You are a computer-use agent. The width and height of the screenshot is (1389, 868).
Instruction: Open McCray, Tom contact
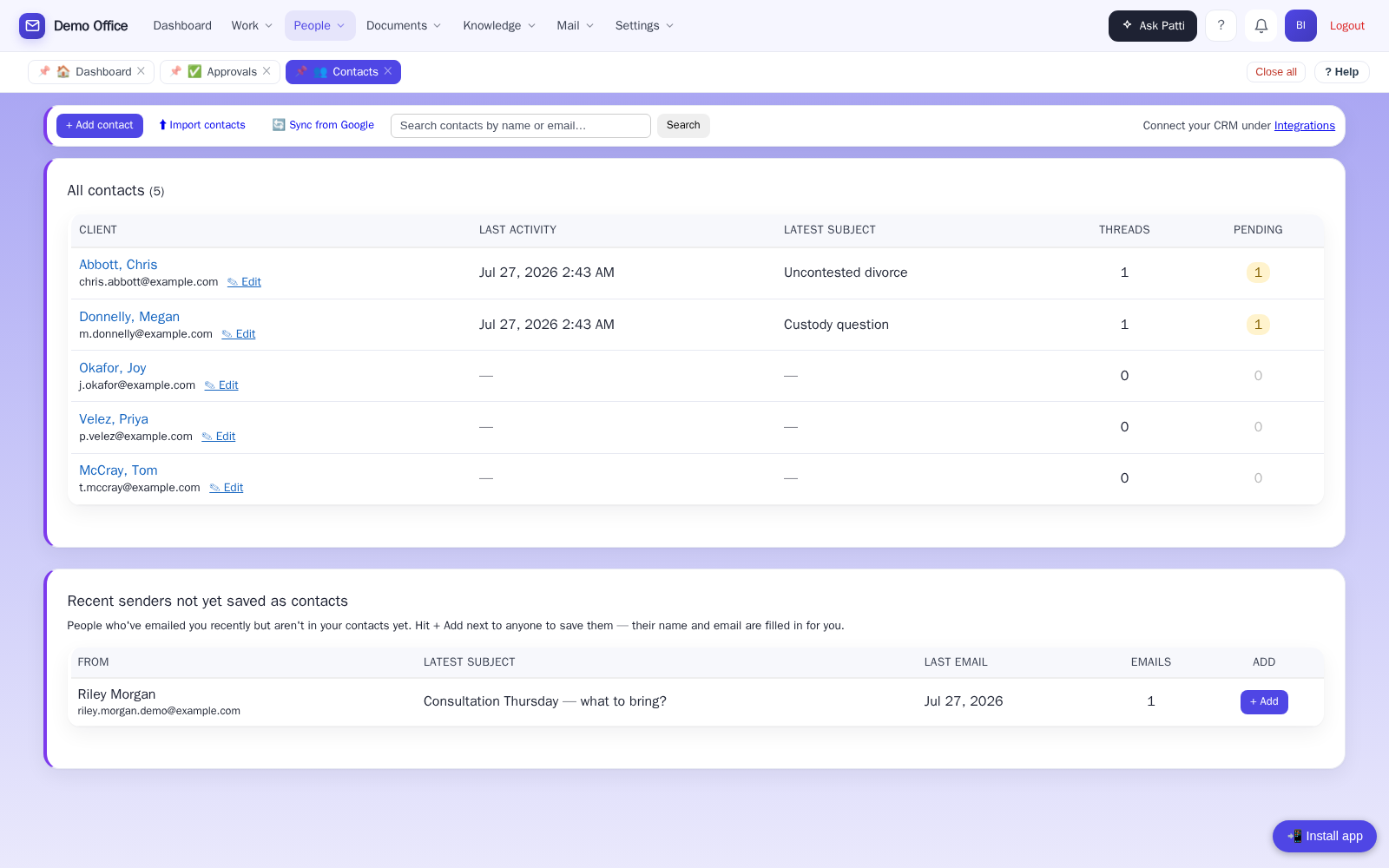118,470
